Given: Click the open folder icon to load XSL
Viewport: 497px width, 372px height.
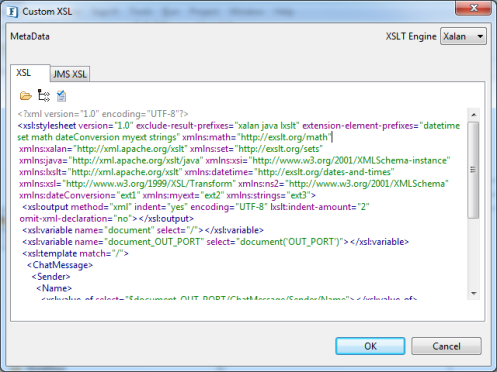Looking at the screenshot, I should [x=26, y=96].
